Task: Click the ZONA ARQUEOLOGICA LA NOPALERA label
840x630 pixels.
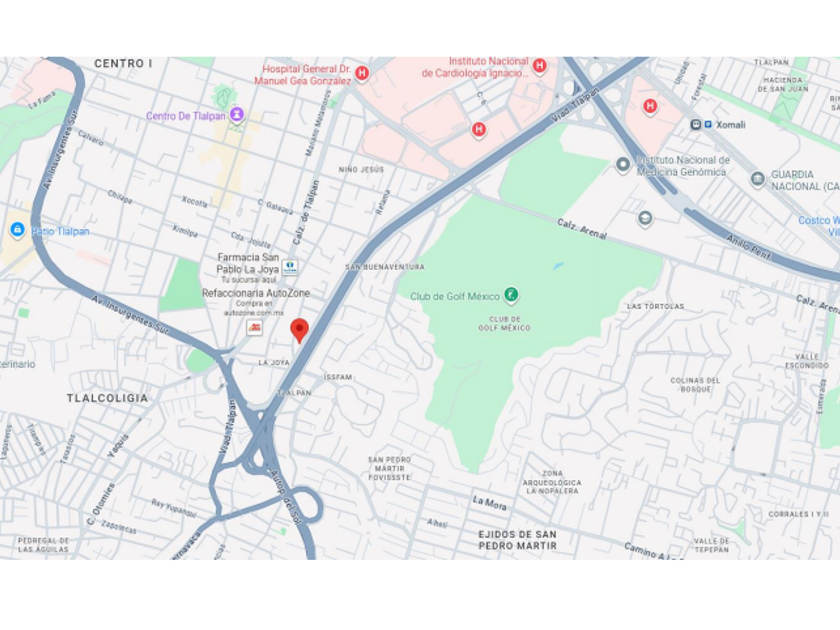Action: coord(552,482)
